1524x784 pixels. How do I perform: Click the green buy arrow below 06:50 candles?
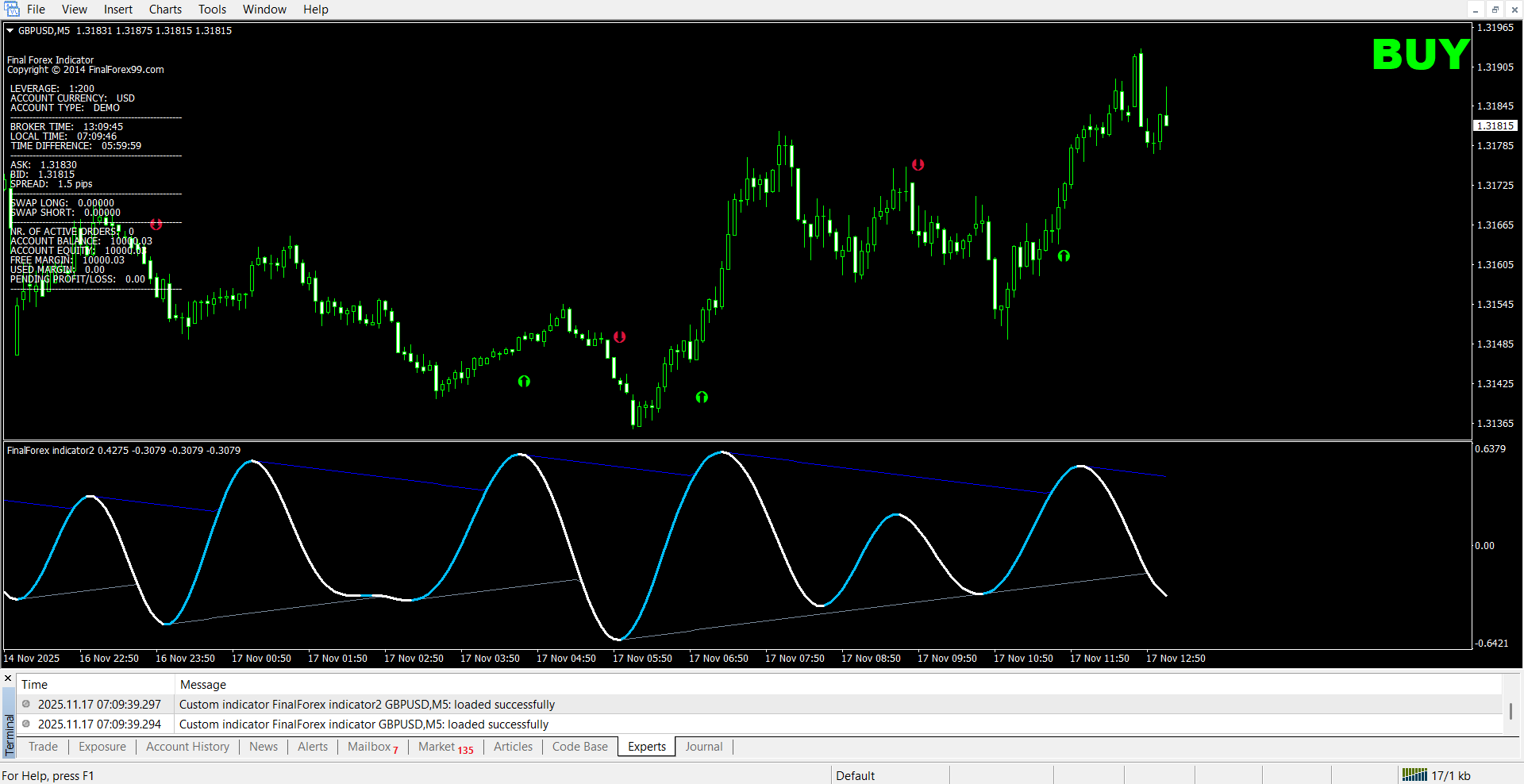pos(702,397)
